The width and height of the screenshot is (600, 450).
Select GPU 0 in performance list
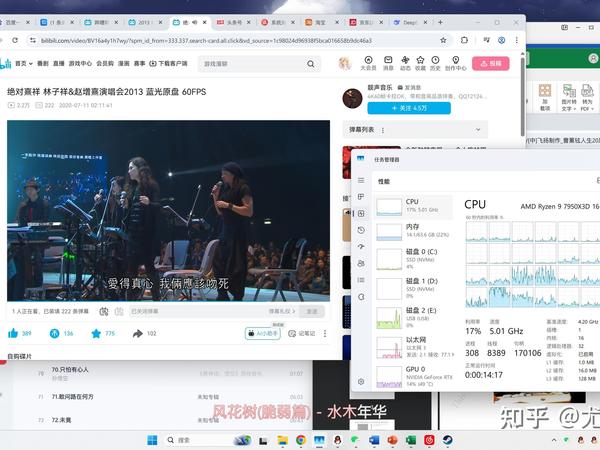413,377
